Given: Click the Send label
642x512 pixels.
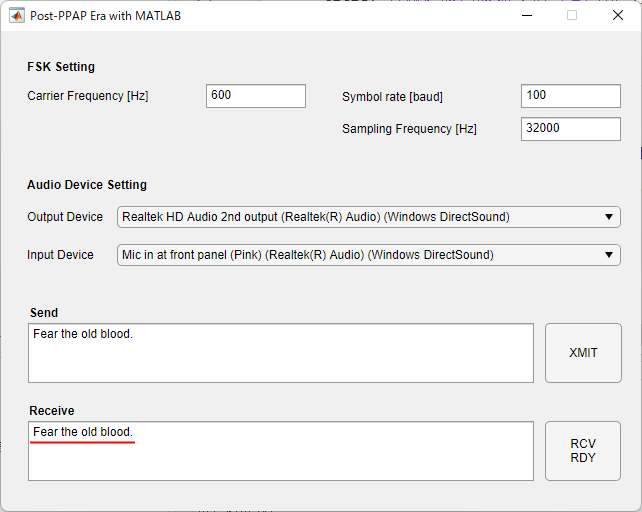Looking at the screenshot, I should (44, 313).
